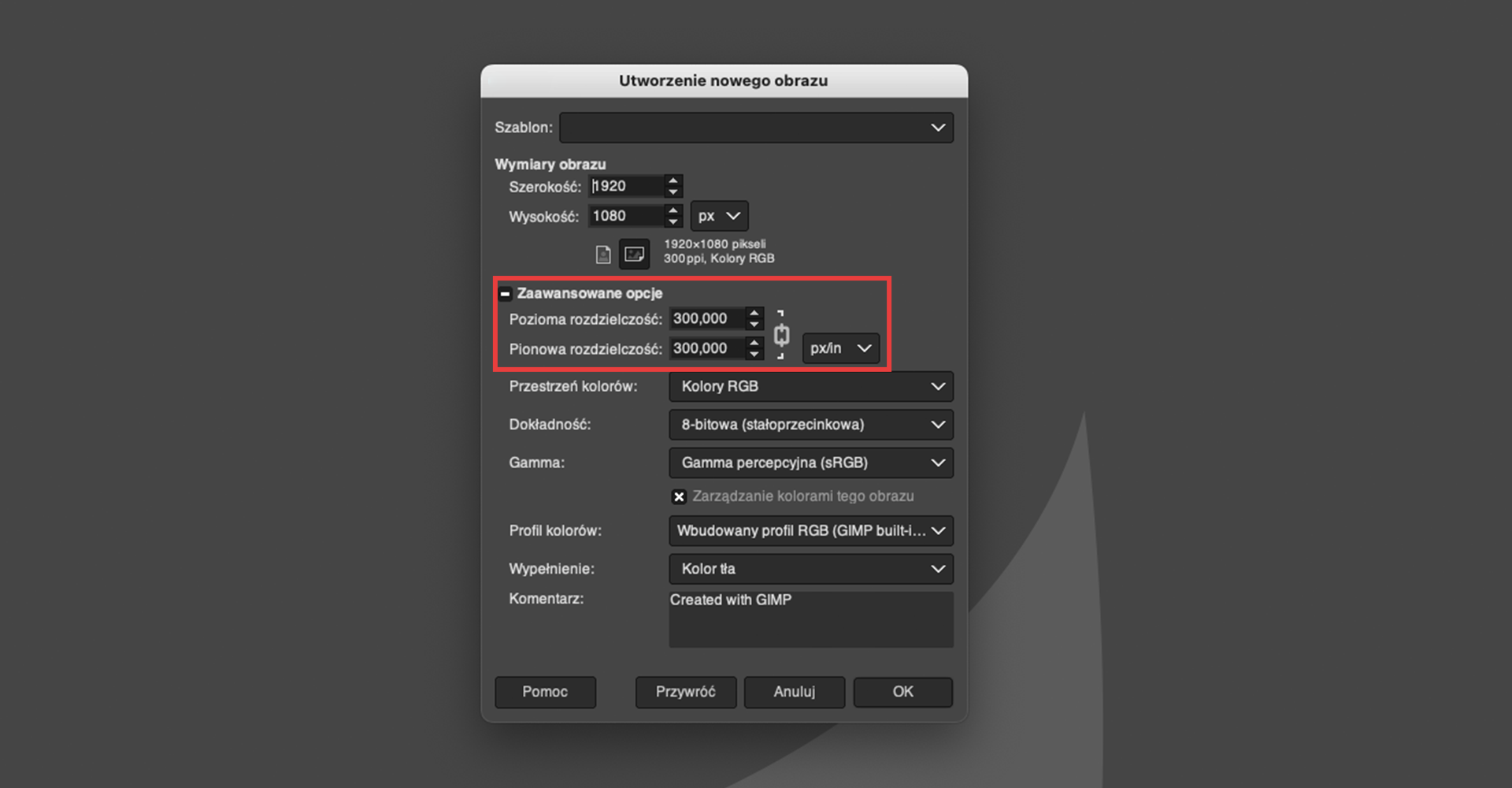Toggle Zarządzanie kolorami tego obrazu checkbox
1512x788 pixels.
679,496
